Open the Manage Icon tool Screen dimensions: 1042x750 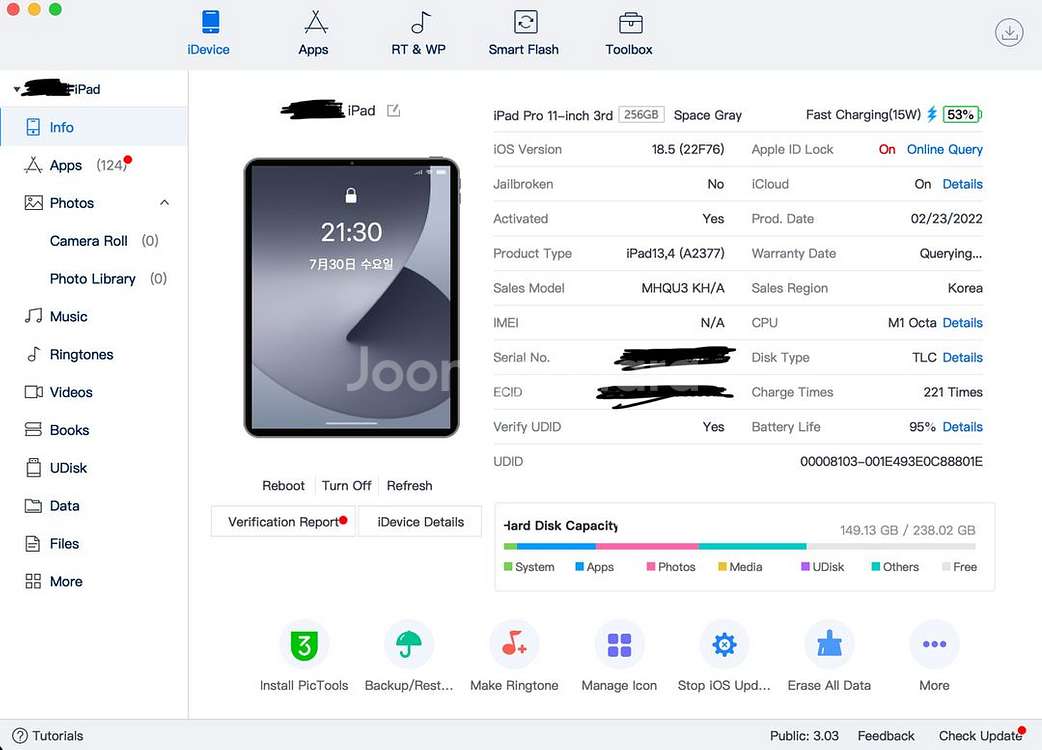point(619,656)
